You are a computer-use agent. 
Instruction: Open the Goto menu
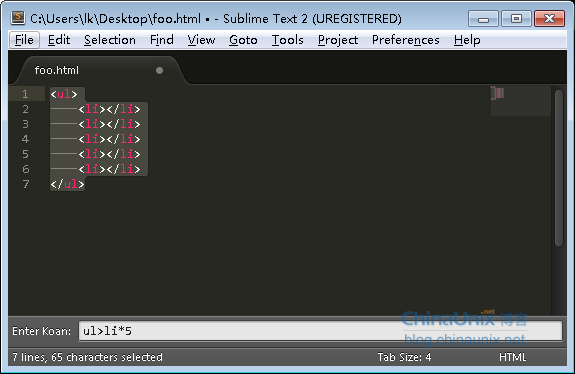pos(243,40)
